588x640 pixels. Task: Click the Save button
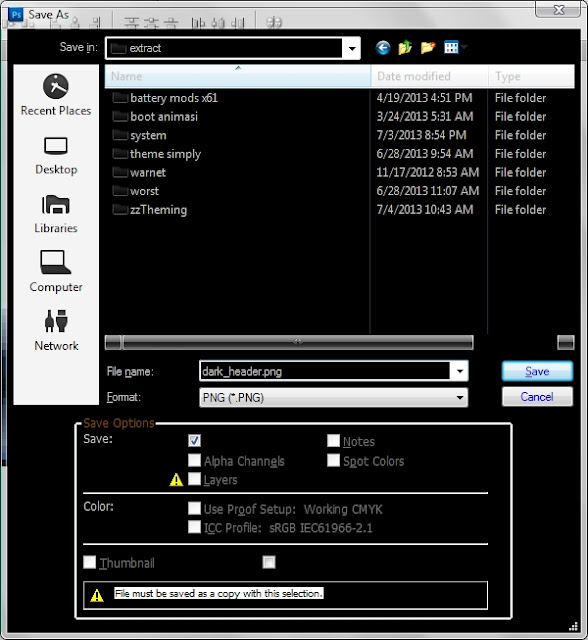537,371
